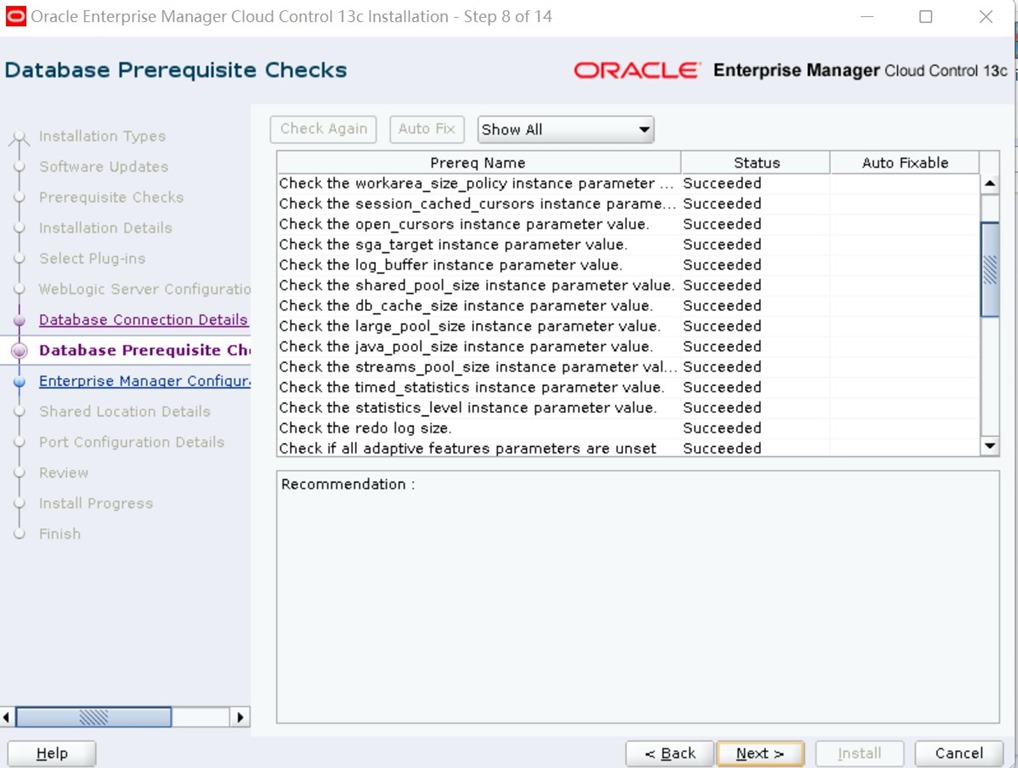Click the Cancel button
Viewport: 1018px width, 768px height.
point(959,754)
